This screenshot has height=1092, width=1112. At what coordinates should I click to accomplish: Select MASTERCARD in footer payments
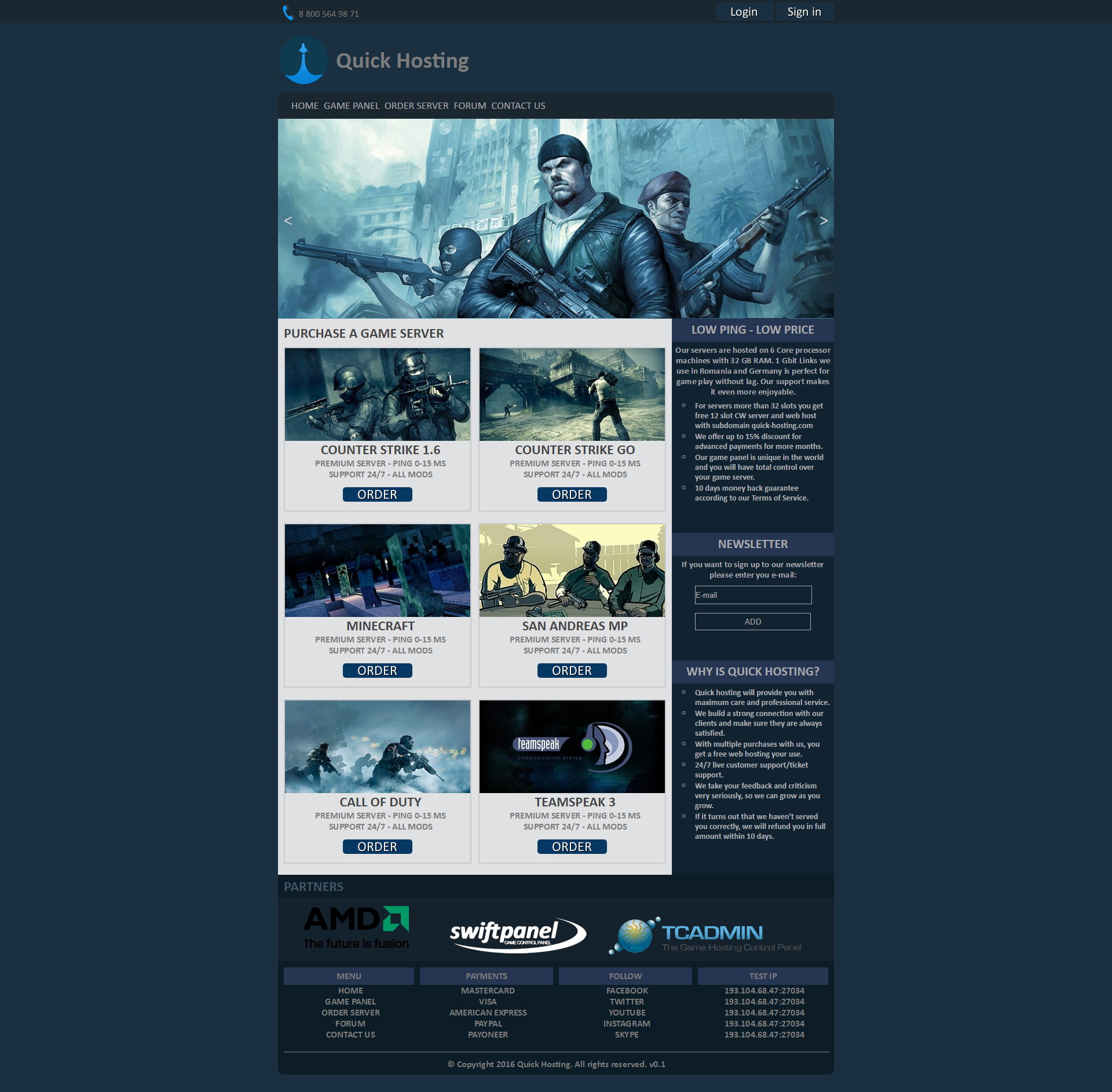(488, 991)
